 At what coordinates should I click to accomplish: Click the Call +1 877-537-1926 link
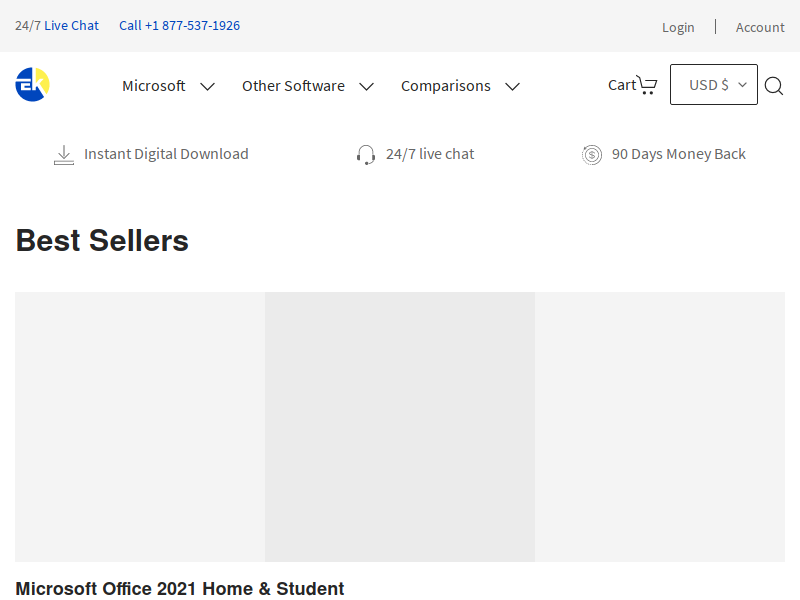(x=180, y=26)
